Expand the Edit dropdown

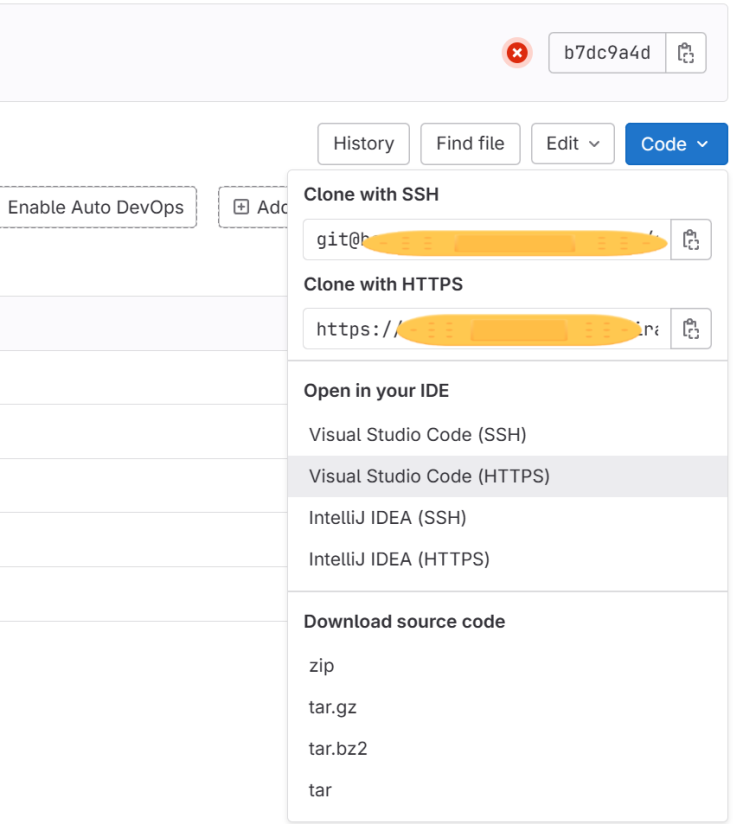click(573, 144)
